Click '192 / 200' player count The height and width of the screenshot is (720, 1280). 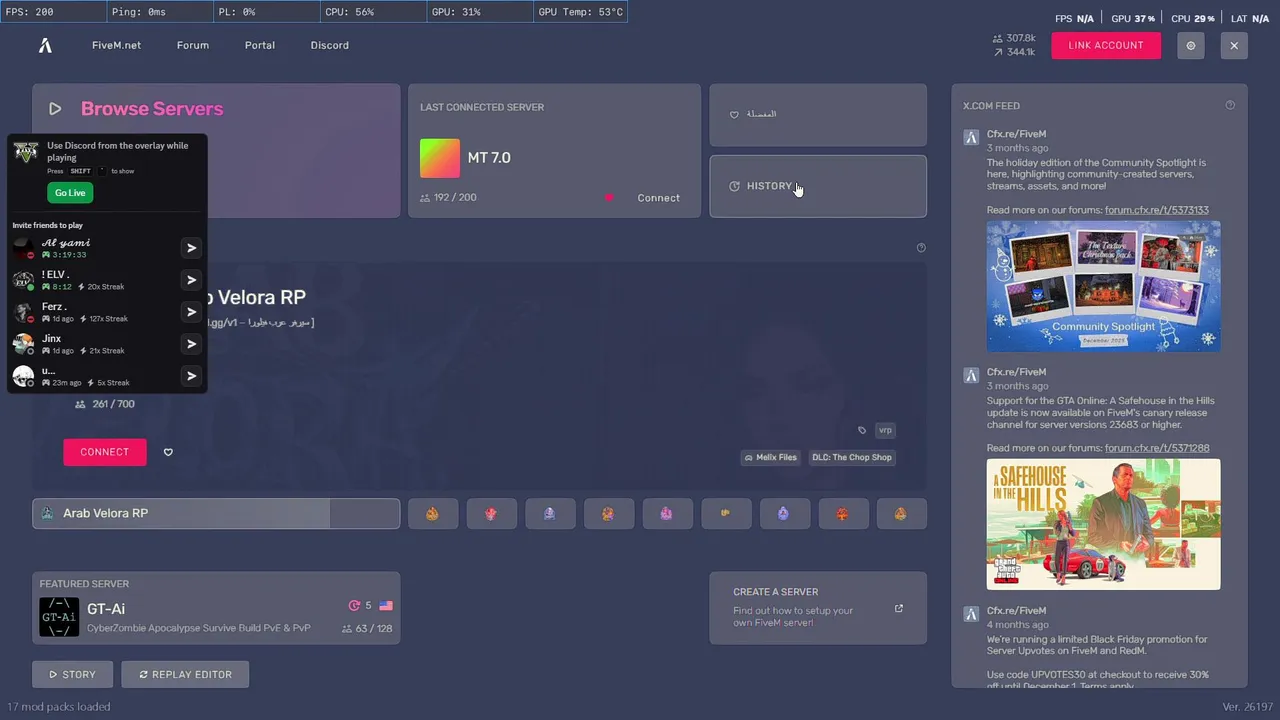455,198
